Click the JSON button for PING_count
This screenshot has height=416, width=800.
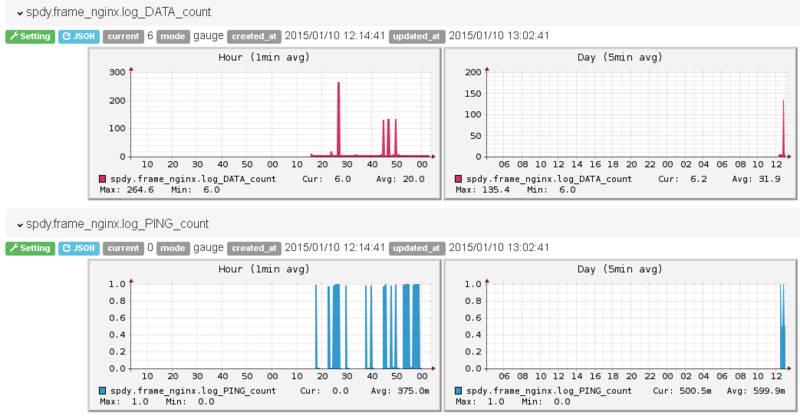79,248
